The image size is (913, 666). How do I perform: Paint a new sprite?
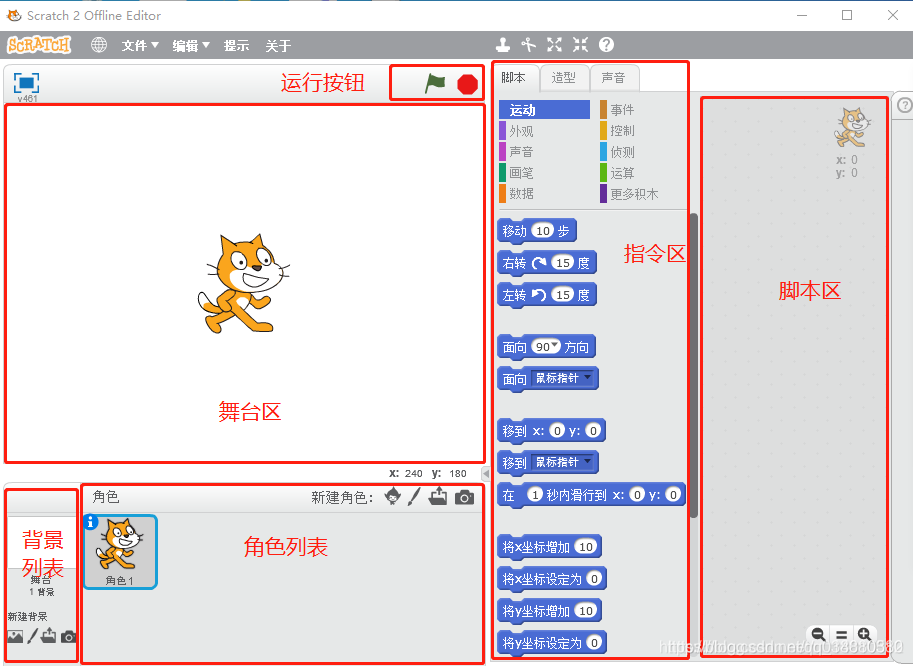(414, 497)
